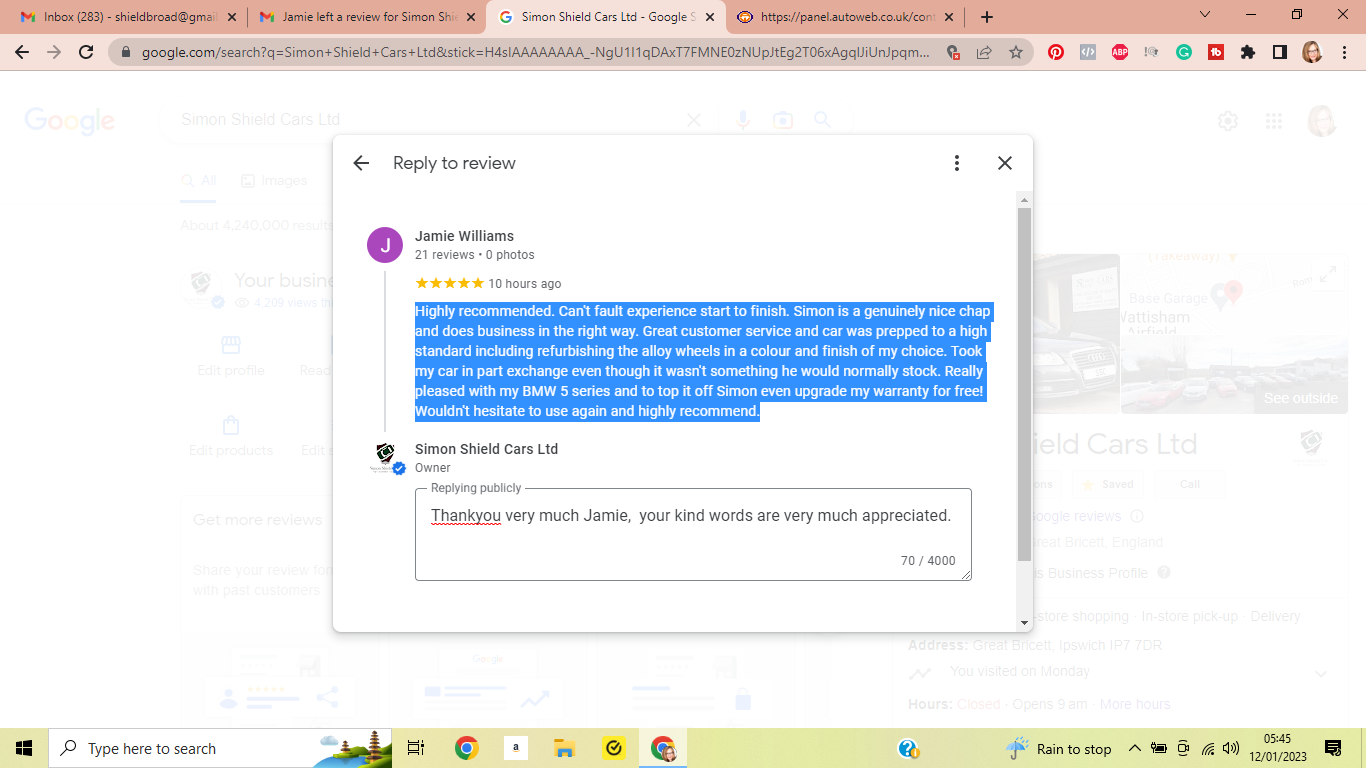The image size is (1366, 768).
Task: Click Edit products in business panel
Action: coord(231,437)
